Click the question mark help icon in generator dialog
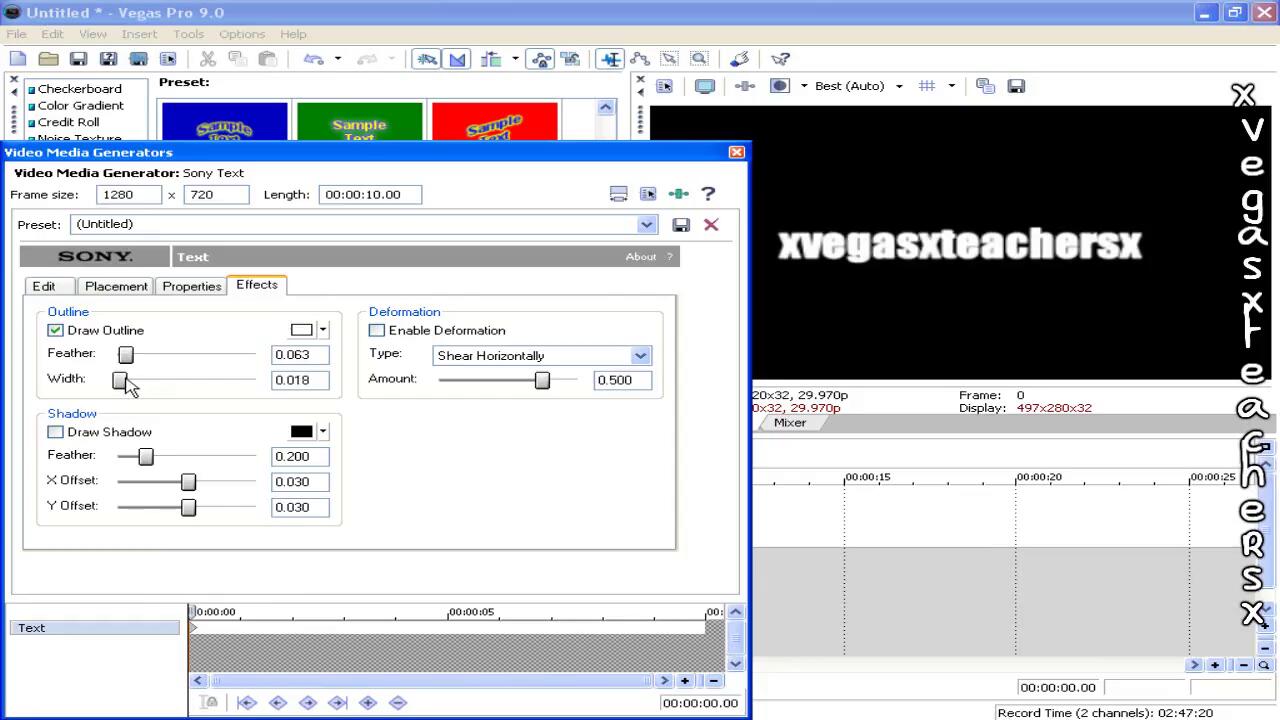Screen dimensions: 1280x720 pos(708,194)
